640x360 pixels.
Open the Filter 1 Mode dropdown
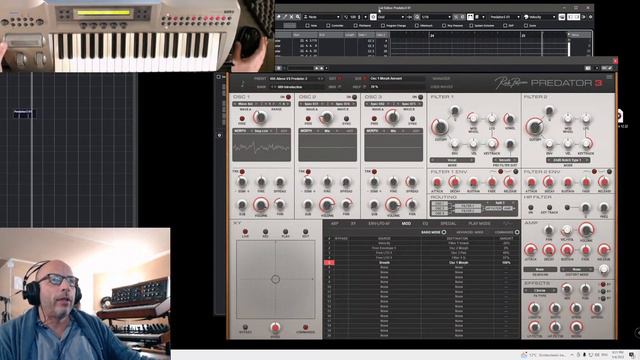(x=452, y=160)
